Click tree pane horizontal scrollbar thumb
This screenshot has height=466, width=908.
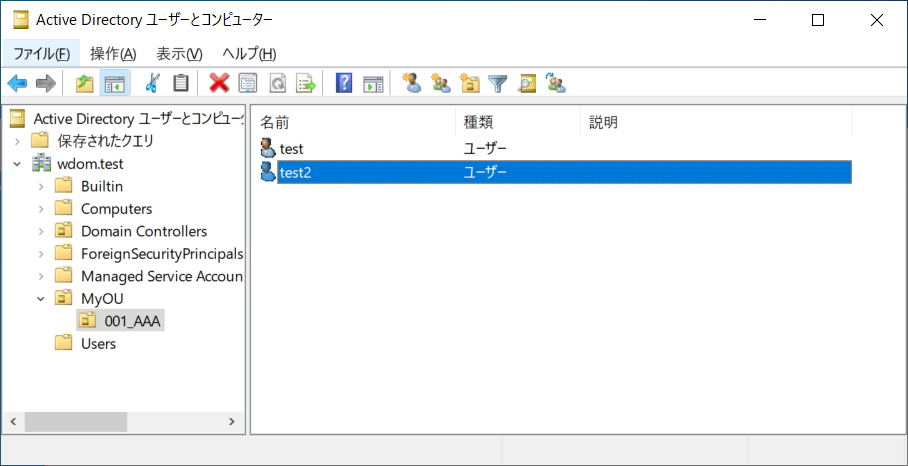coord(75,421)
